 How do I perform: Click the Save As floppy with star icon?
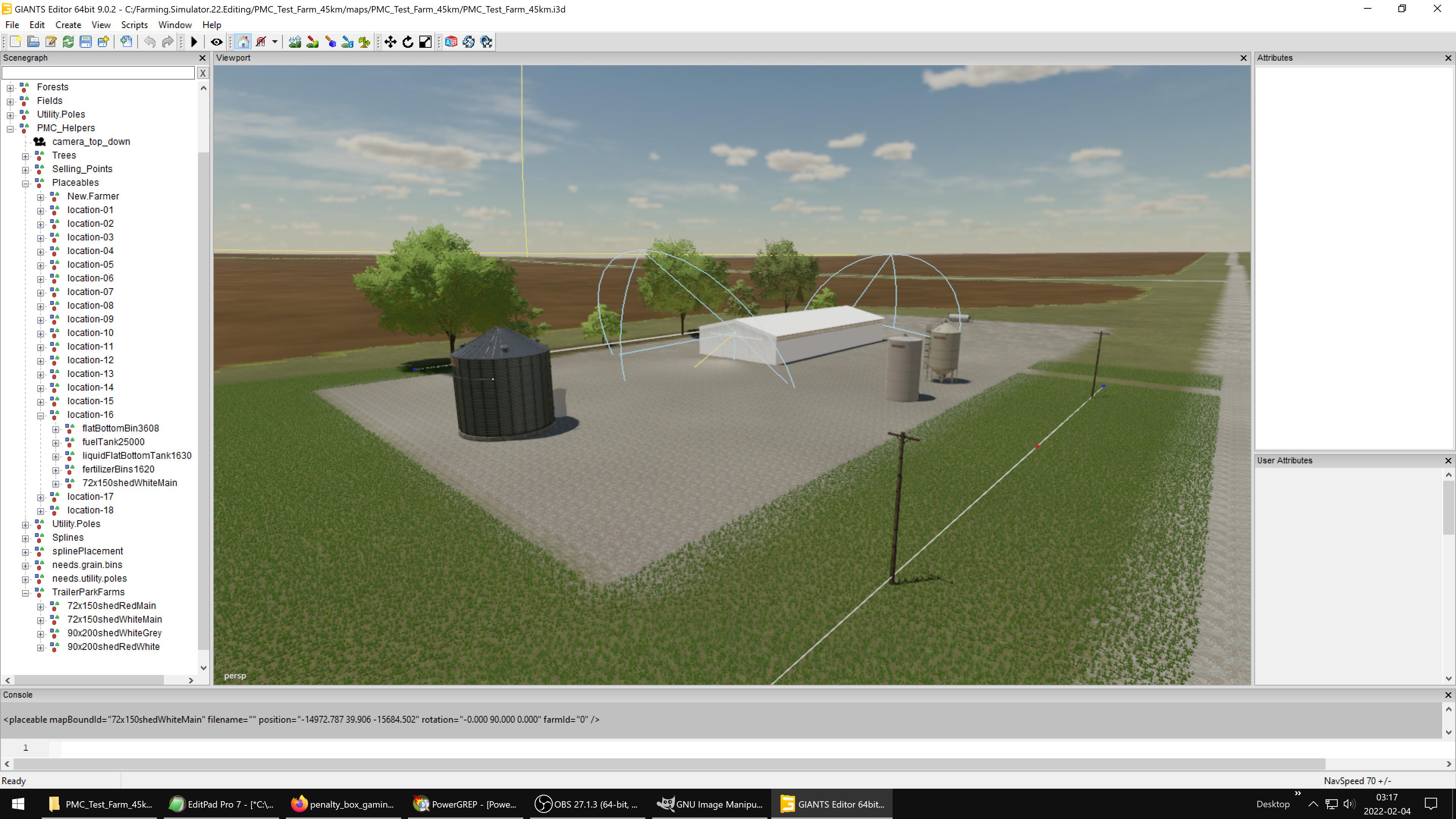[x=104, y=42]
